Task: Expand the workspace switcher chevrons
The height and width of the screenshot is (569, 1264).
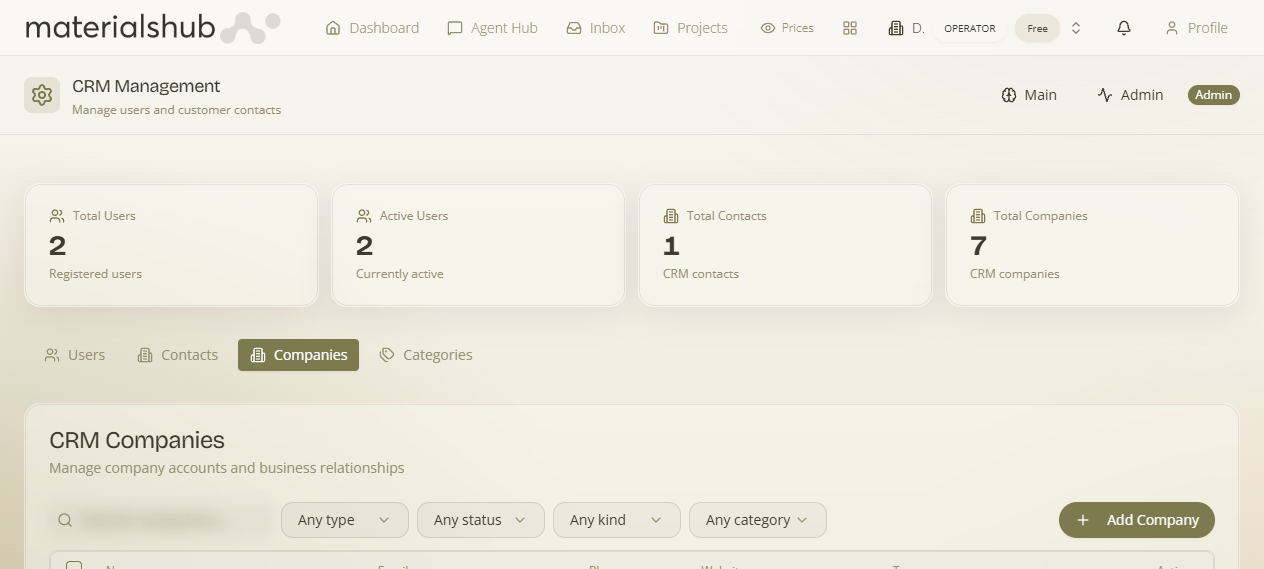Action: pyautogui.click(x=1076, y=28)
